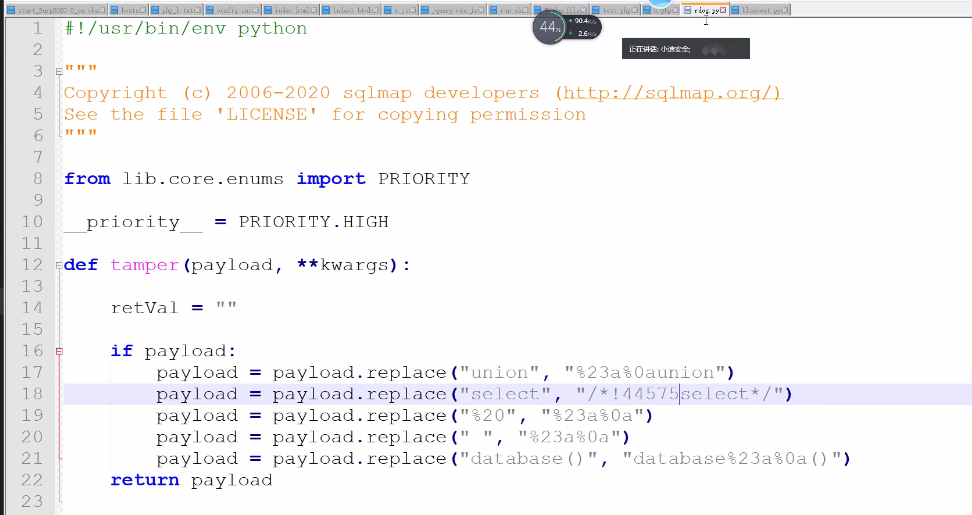Open the index.html tab
The image size is (972, 515).
point(289,10)
